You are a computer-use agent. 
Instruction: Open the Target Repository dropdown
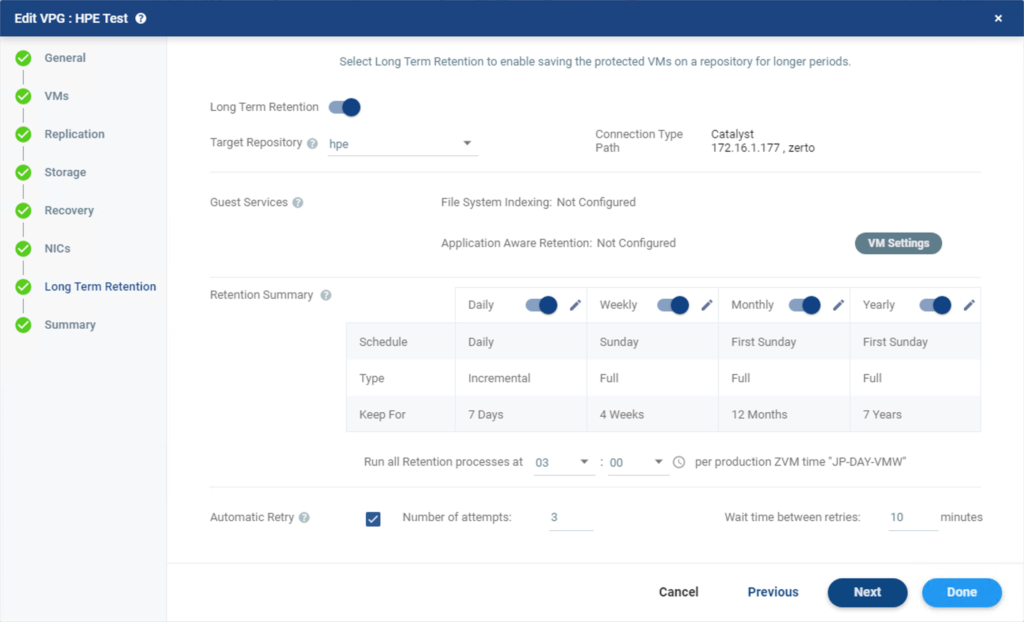(x=402, y=144)
